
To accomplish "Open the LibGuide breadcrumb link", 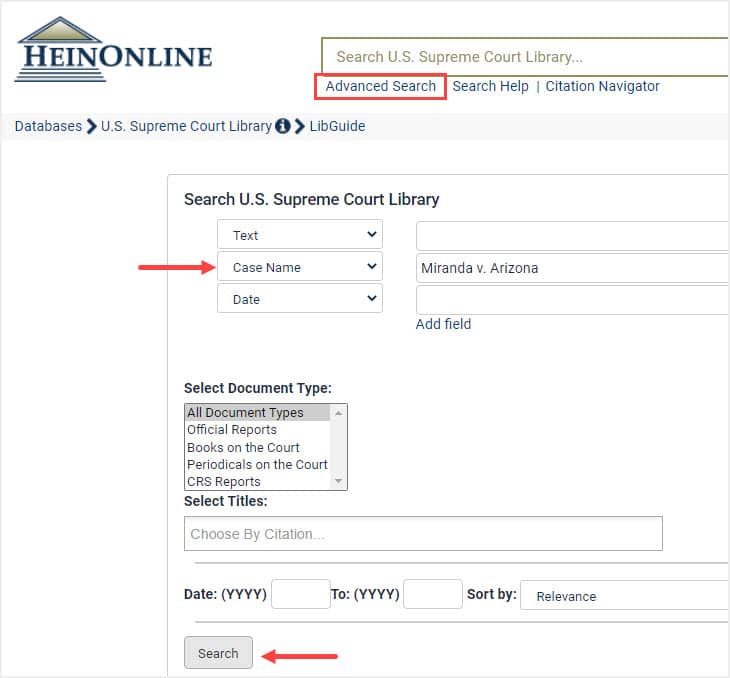I will tap(337, 126).
